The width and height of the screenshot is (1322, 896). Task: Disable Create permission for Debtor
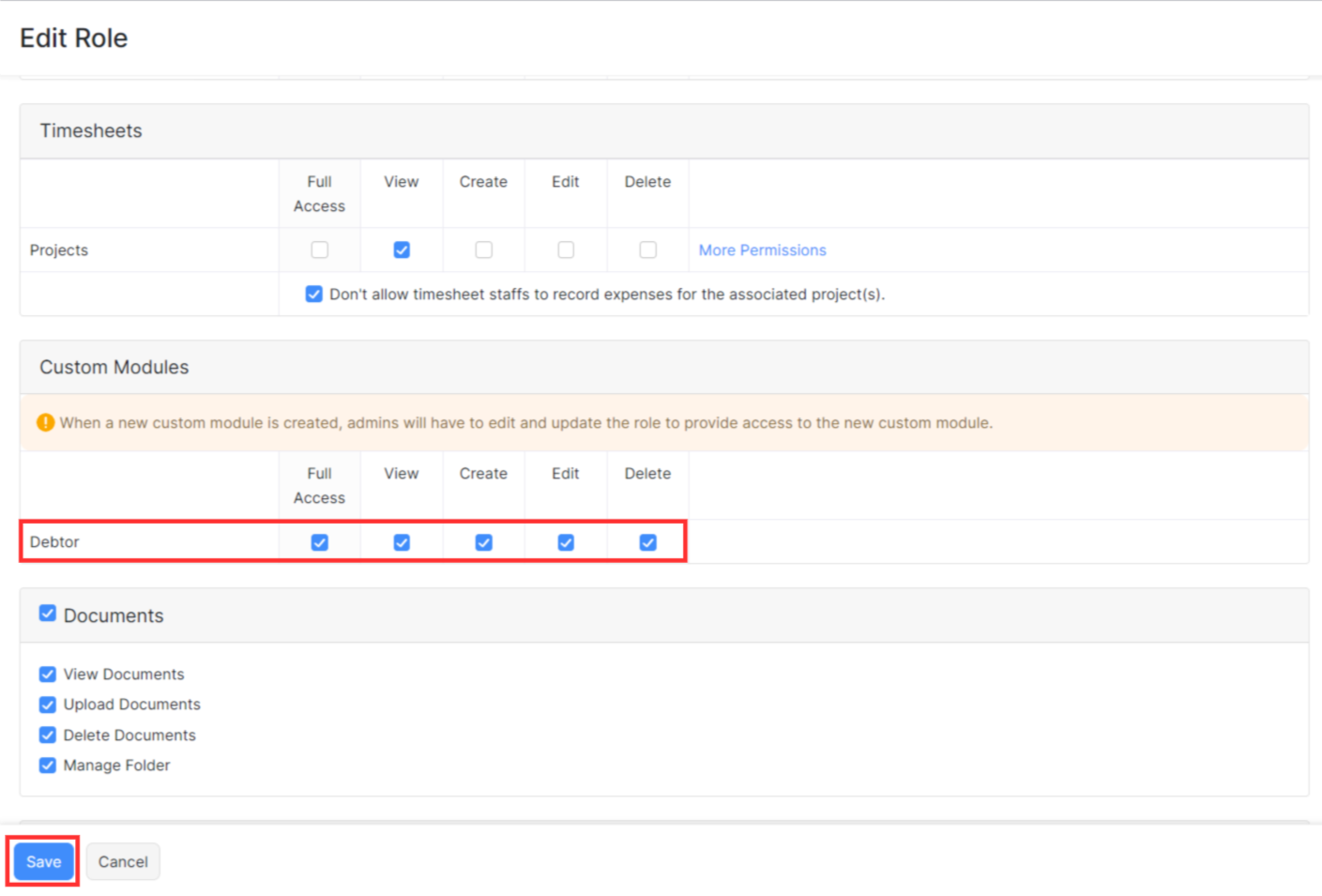tap(482, 541)
